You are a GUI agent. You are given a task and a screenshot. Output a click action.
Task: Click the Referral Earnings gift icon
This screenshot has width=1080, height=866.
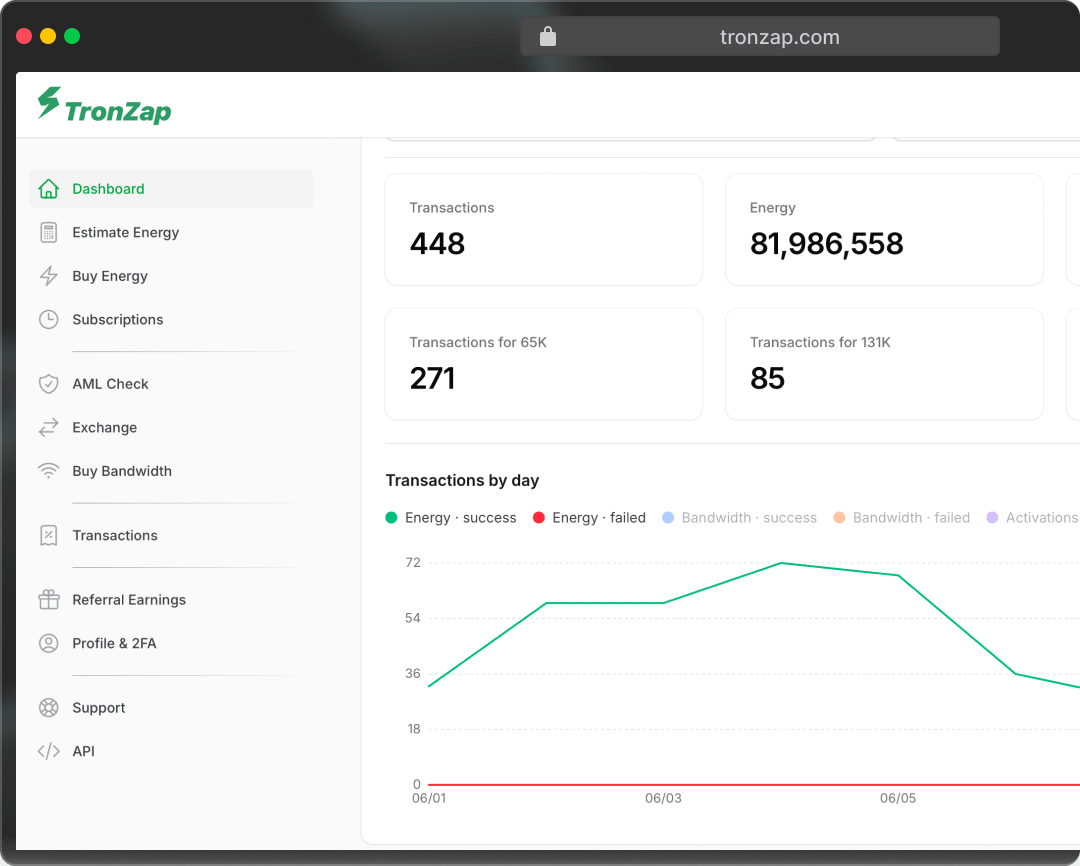[x=48, y=599]
